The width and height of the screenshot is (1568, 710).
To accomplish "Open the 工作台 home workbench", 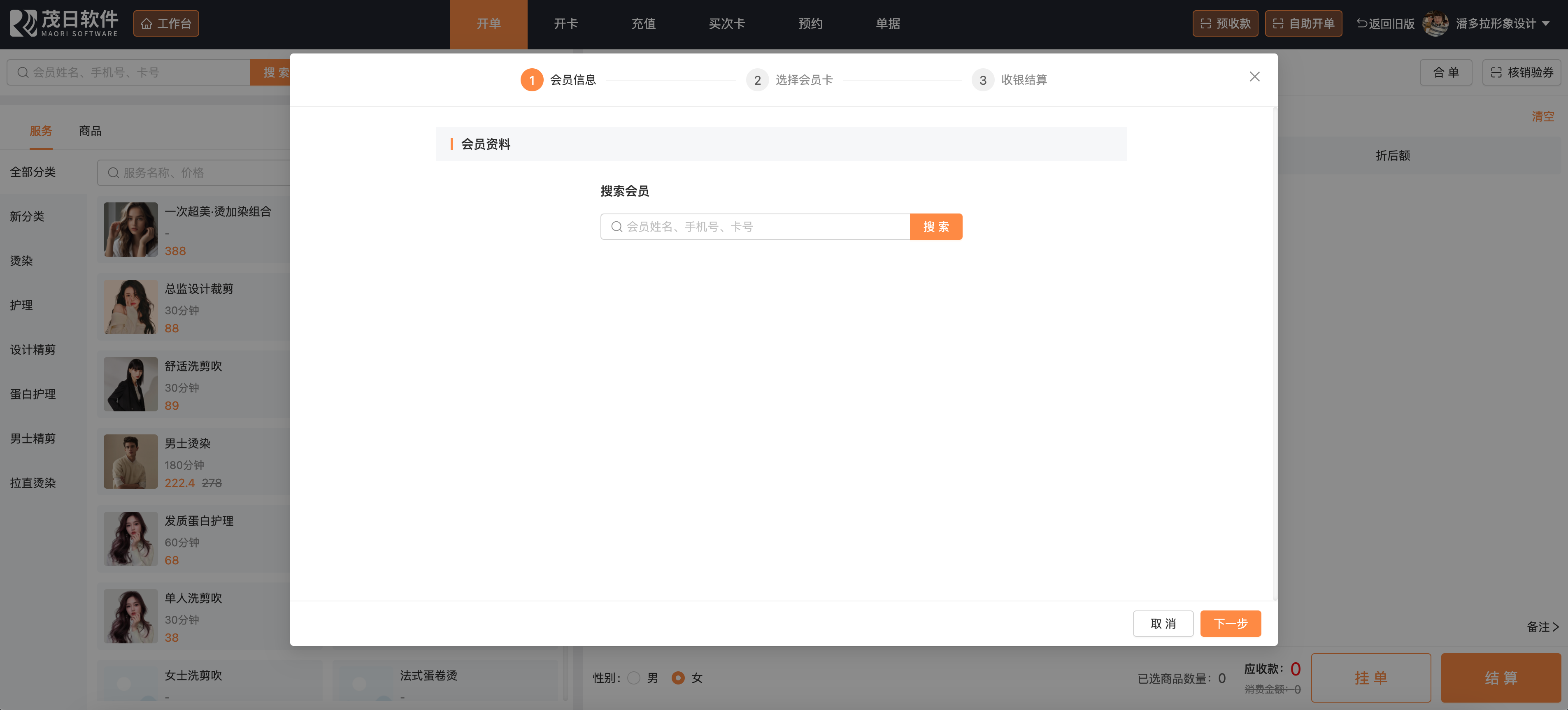I will click(165, 24).
